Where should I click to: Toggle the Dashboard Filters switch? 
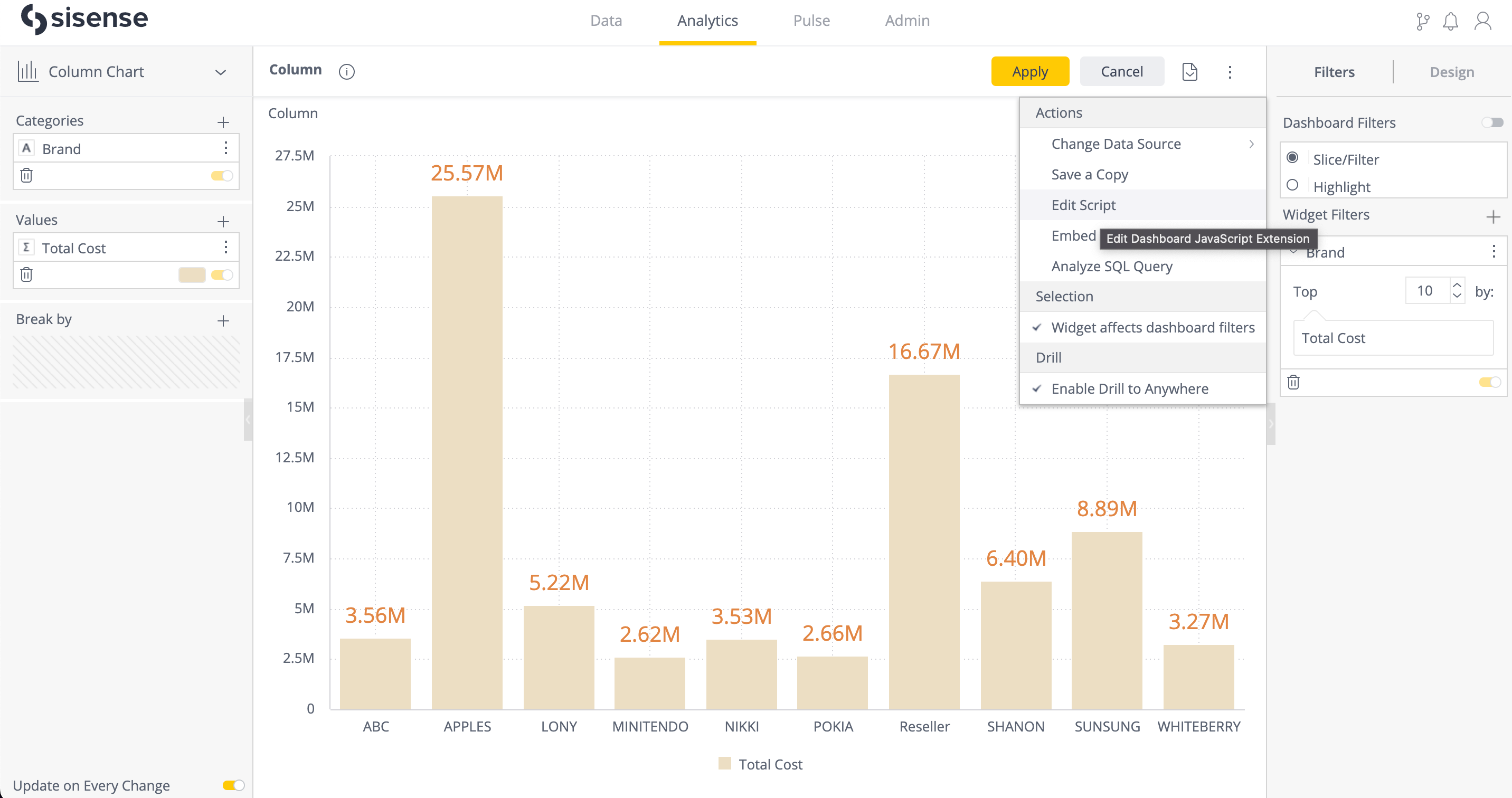tap(1491, 122)
